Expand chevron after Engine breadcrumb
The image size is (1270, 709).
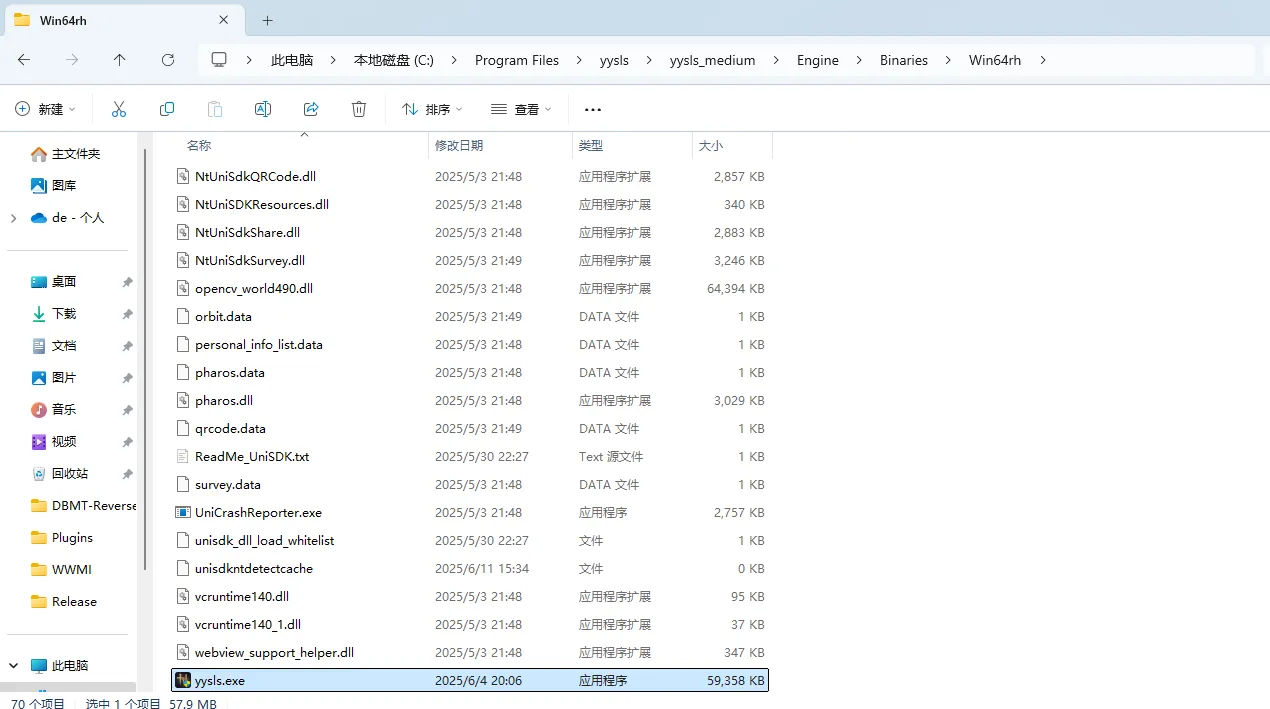[x=860, y=60]
